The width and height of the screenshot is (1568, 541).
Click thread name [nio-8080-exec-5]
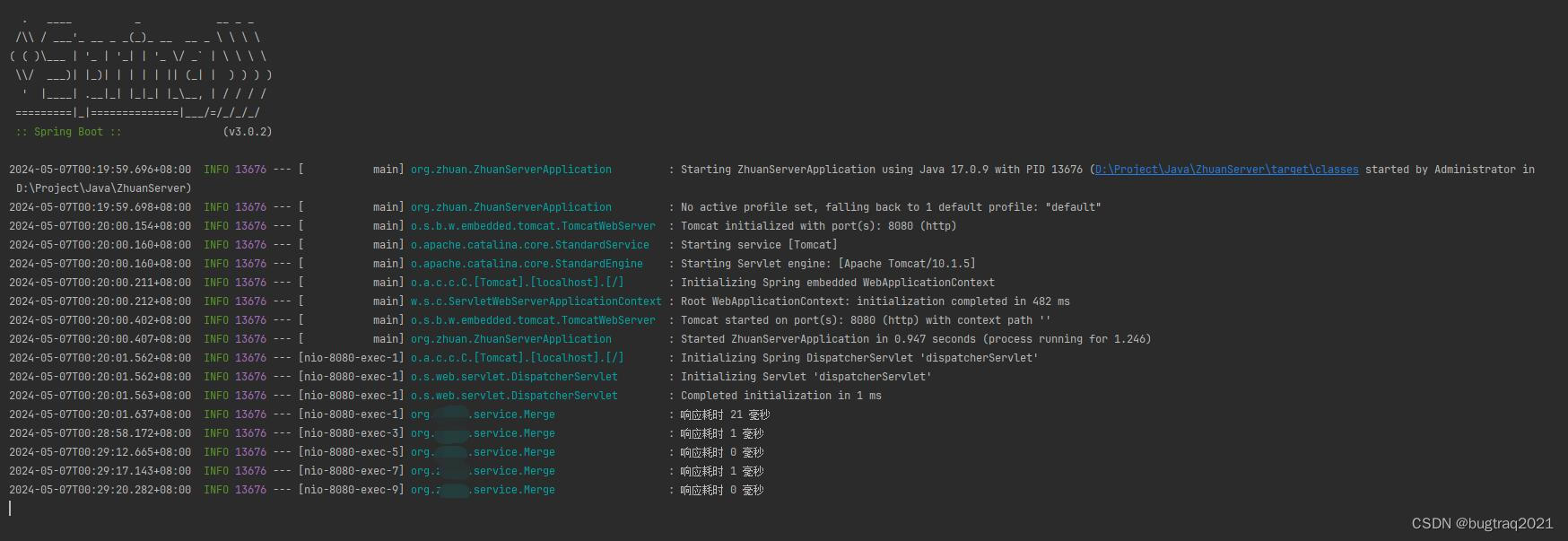(352, 452)
